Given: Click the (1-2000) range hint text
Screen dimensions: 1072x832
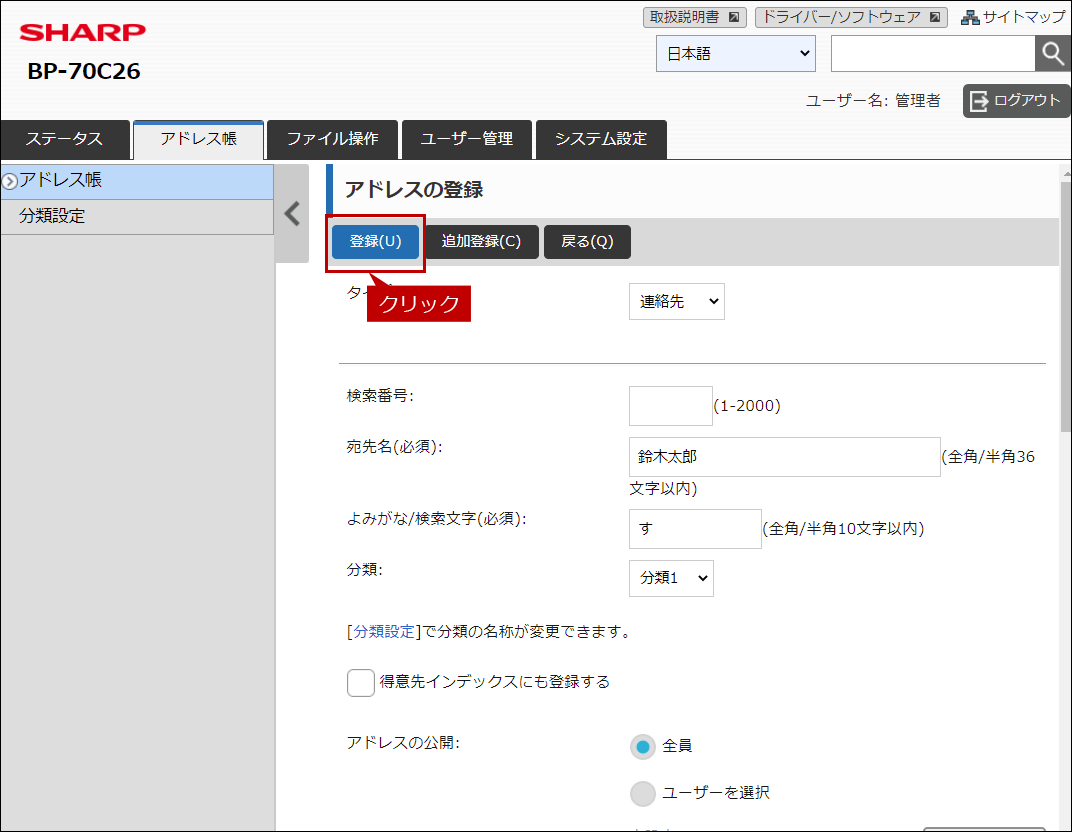Looking at the screenshot, I should click(747, 406).
